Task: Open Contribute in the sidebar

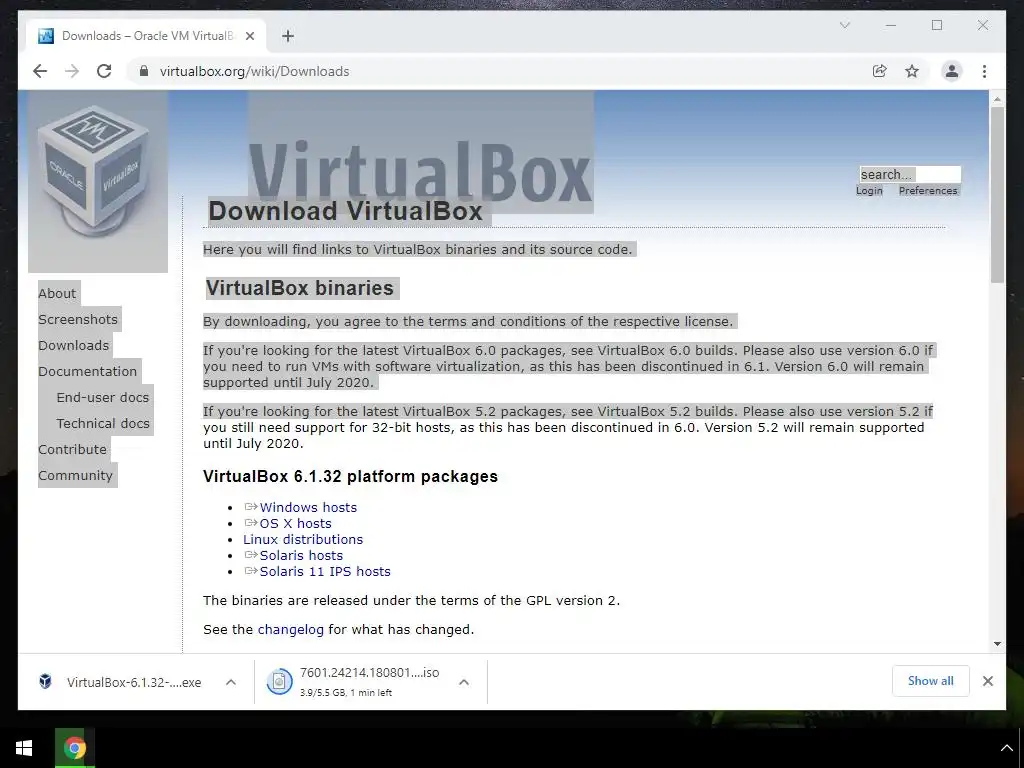Action: (x=72, y=450)
